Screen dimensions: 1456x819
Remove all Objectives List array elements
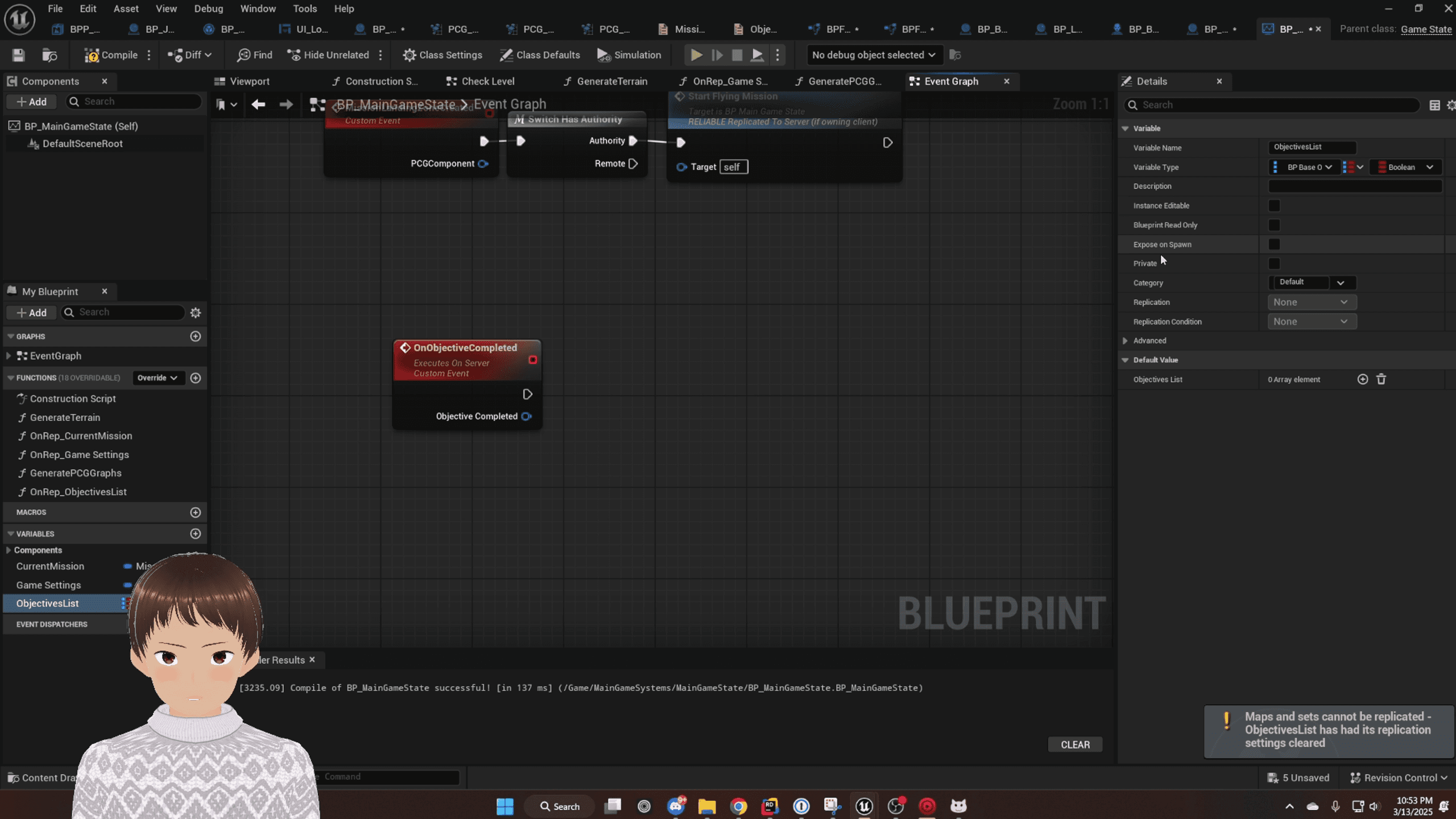1381,379
